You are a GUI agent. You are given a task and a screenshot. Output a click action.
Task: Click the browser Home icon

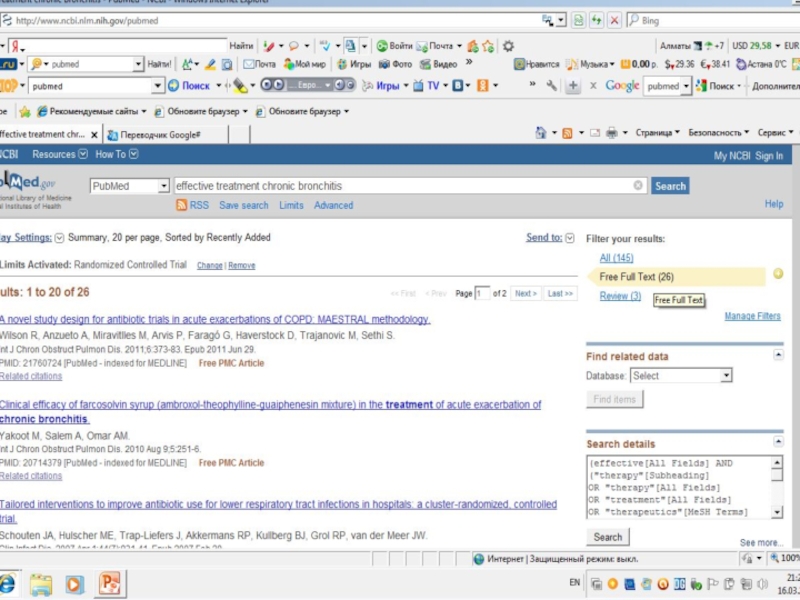click(x=541, y=133)
